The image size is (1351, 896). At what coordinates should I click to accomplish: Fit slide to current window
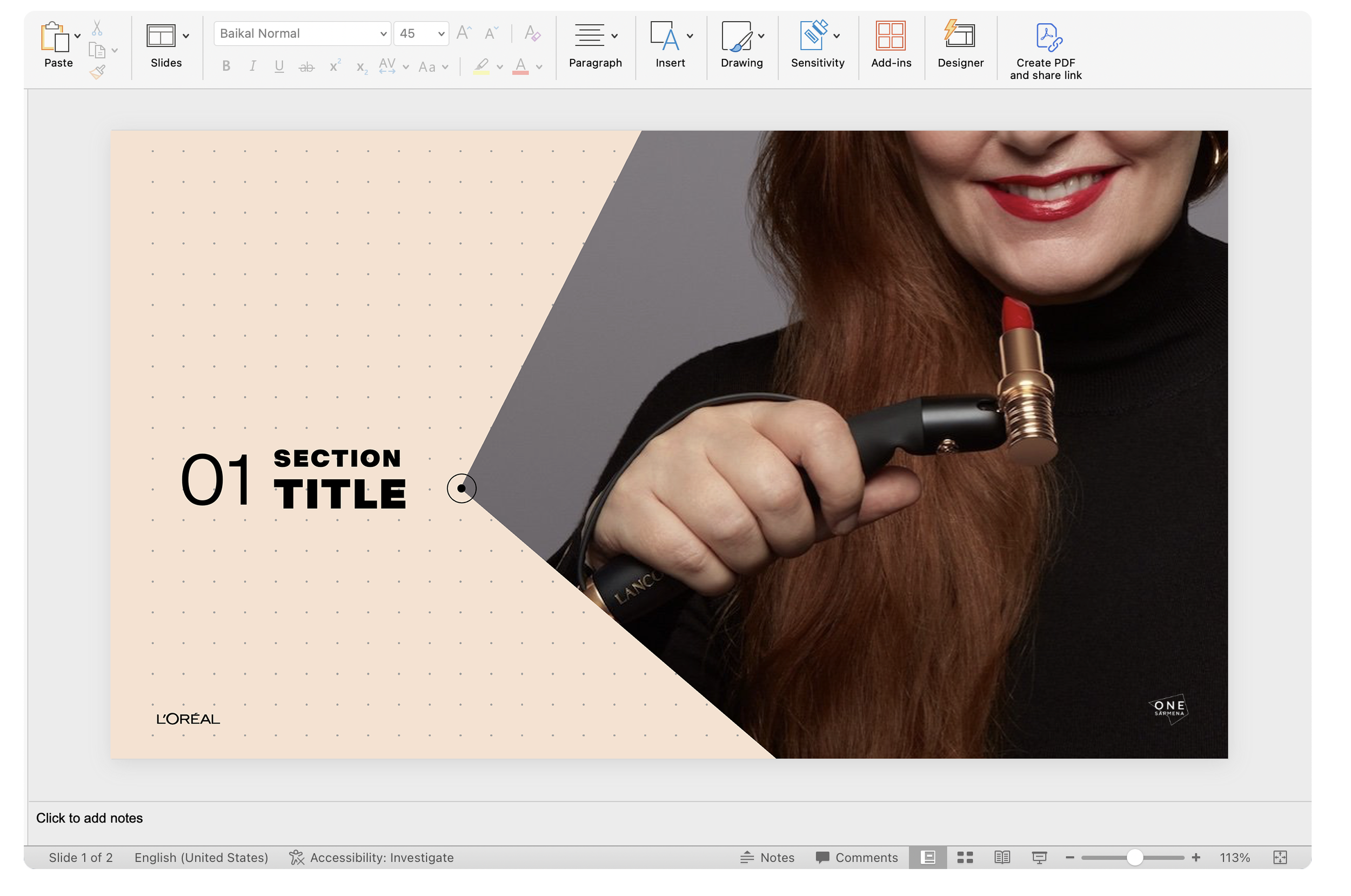1280,857
